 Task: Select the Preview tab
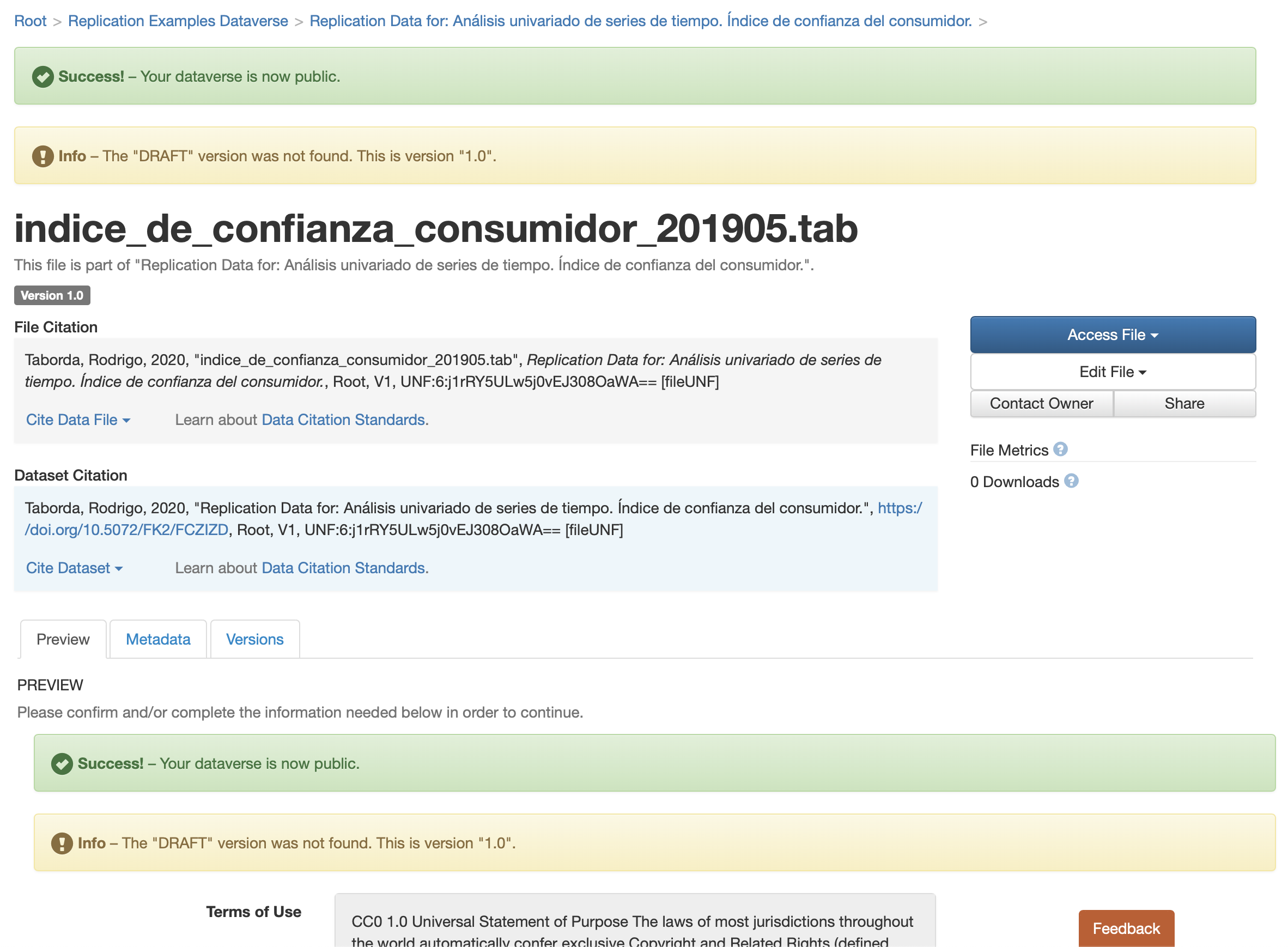(x=63, y=639)
